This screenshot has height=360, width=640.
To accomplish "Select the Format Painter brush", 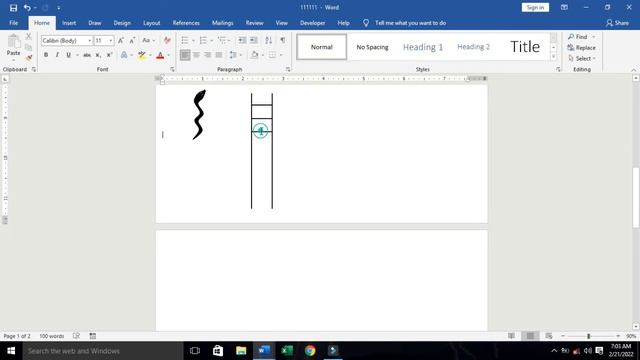I will [29, 58].
